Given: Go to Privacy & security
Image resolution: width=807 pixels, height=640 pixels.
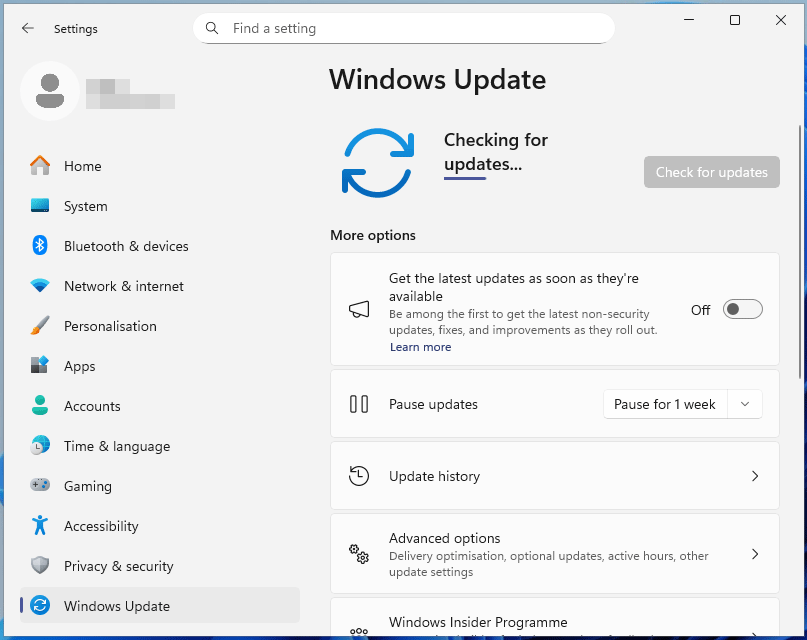Looking at the screenshot, I should tap(160, 565).
